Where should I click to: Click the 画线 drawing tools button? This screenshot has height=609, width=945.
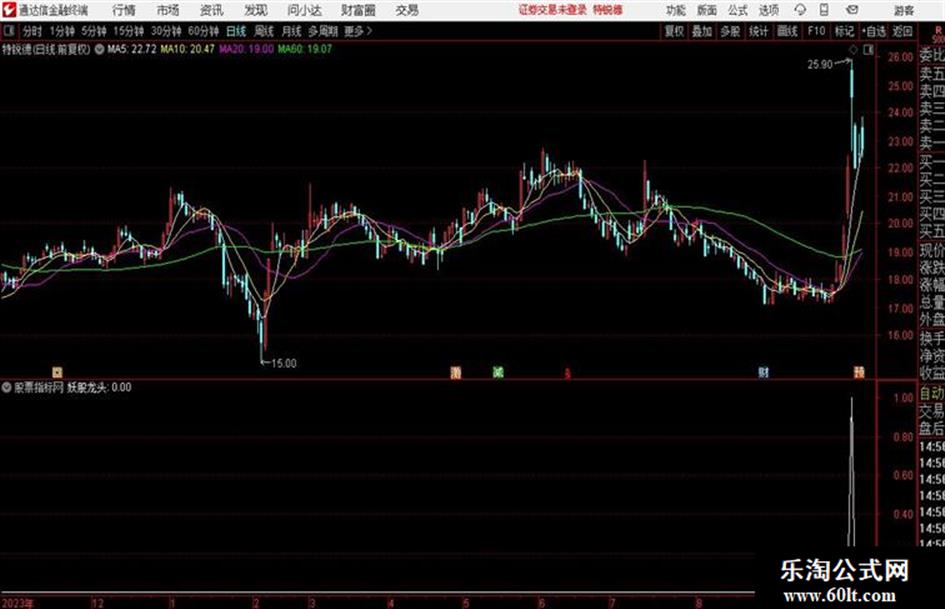787,31
